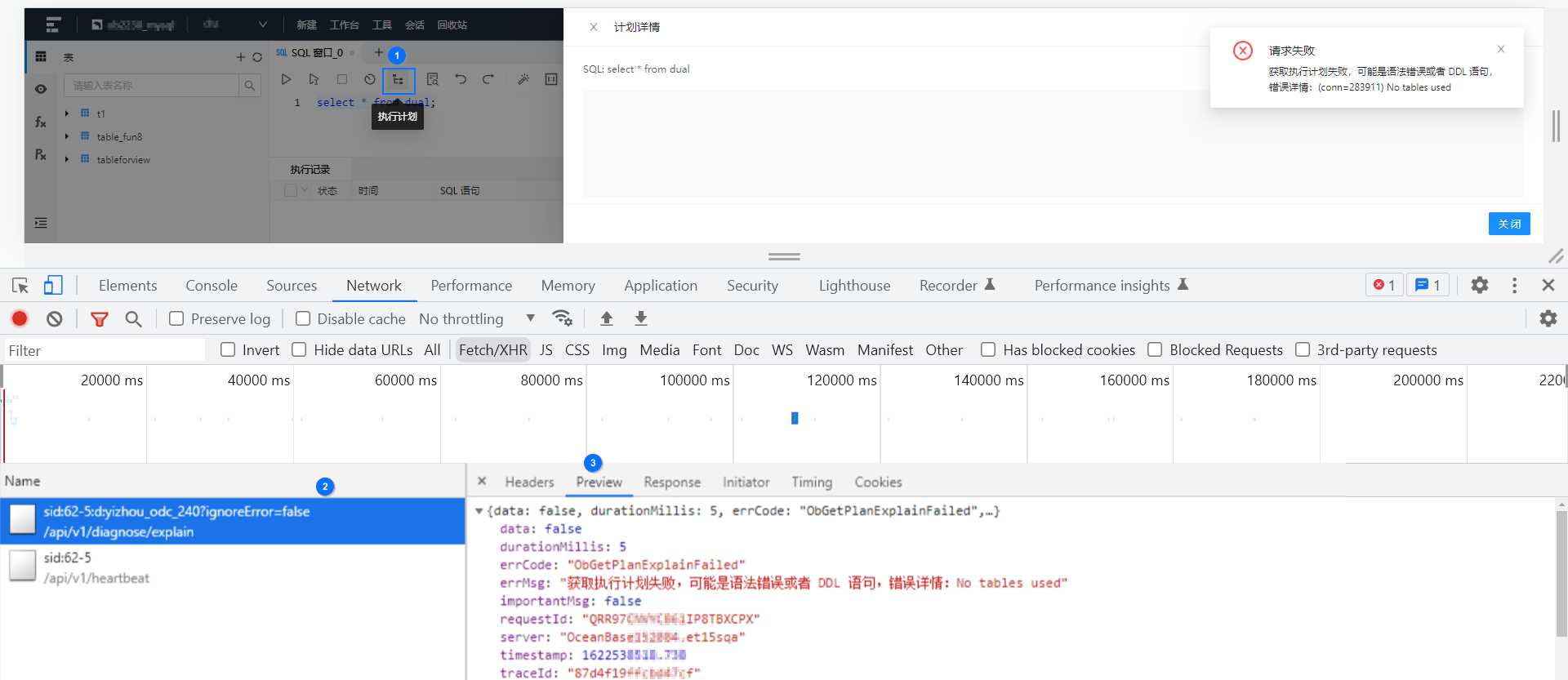Switch to the Console tab
Viewport: 1568px width, 680px height.
click(x=212, y=286)
